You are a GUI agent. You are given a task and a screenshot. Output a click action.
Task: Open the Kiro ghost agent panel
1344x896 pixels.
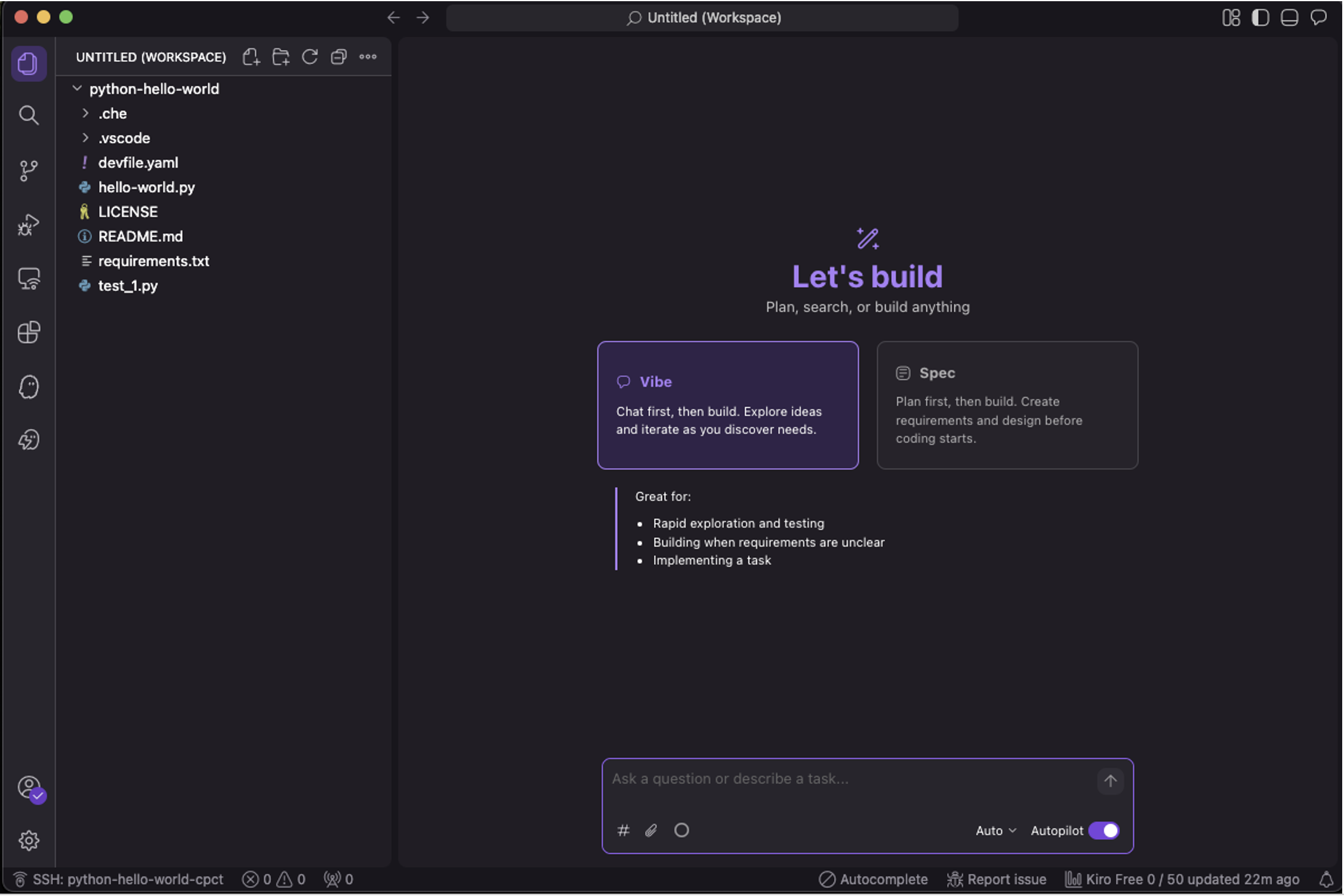pos(28,387)
